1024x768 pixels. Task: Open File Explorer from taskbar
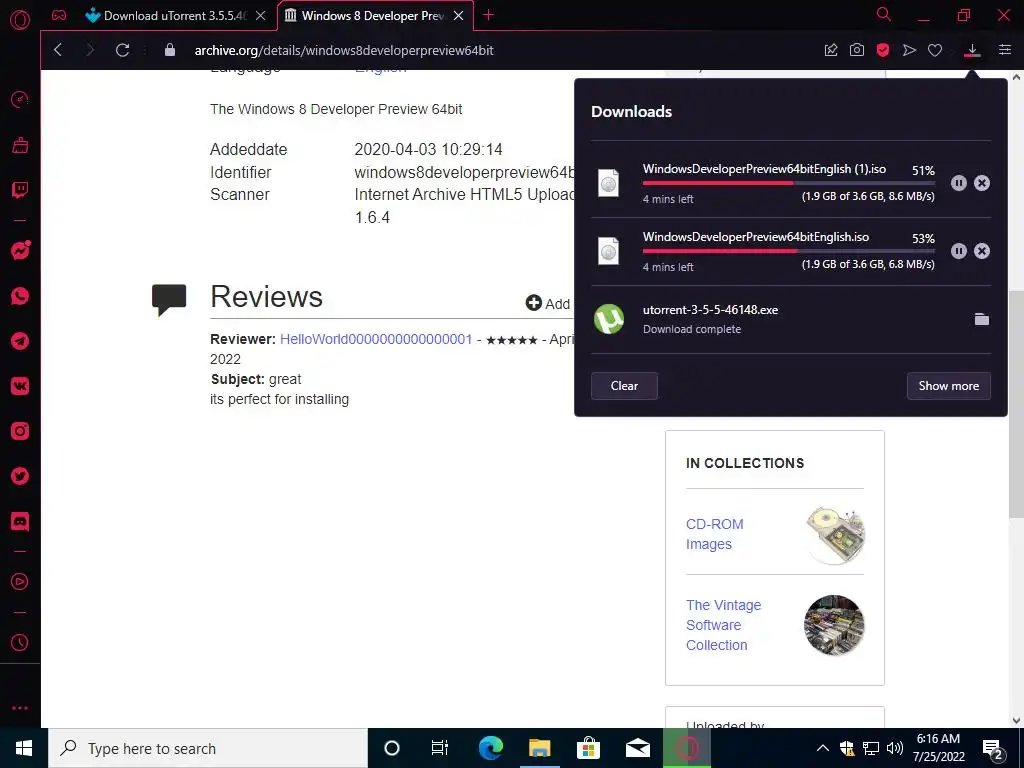[539, 748]
